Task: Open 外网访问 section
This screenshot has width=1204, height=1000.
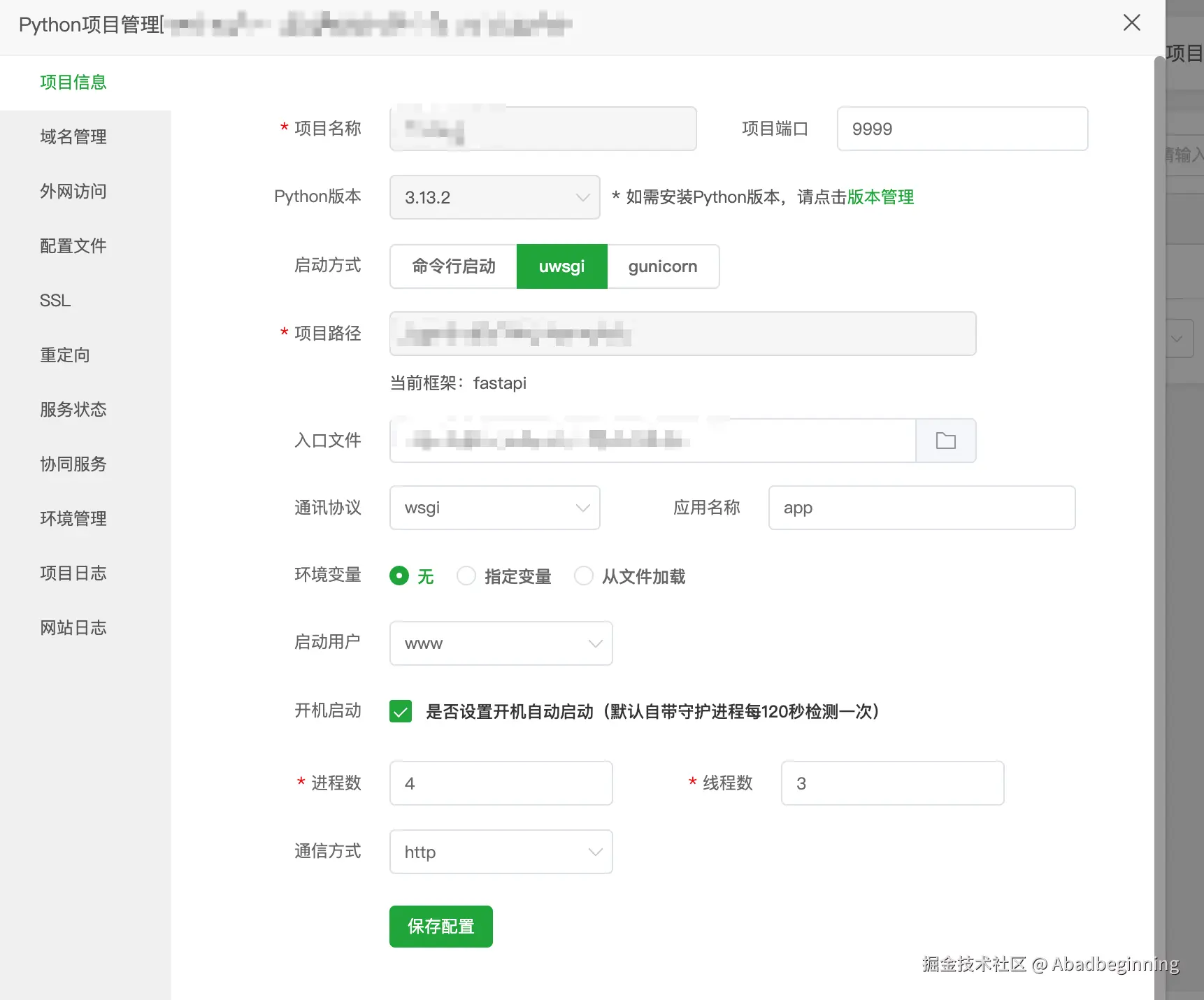Action: coord(73,192)
